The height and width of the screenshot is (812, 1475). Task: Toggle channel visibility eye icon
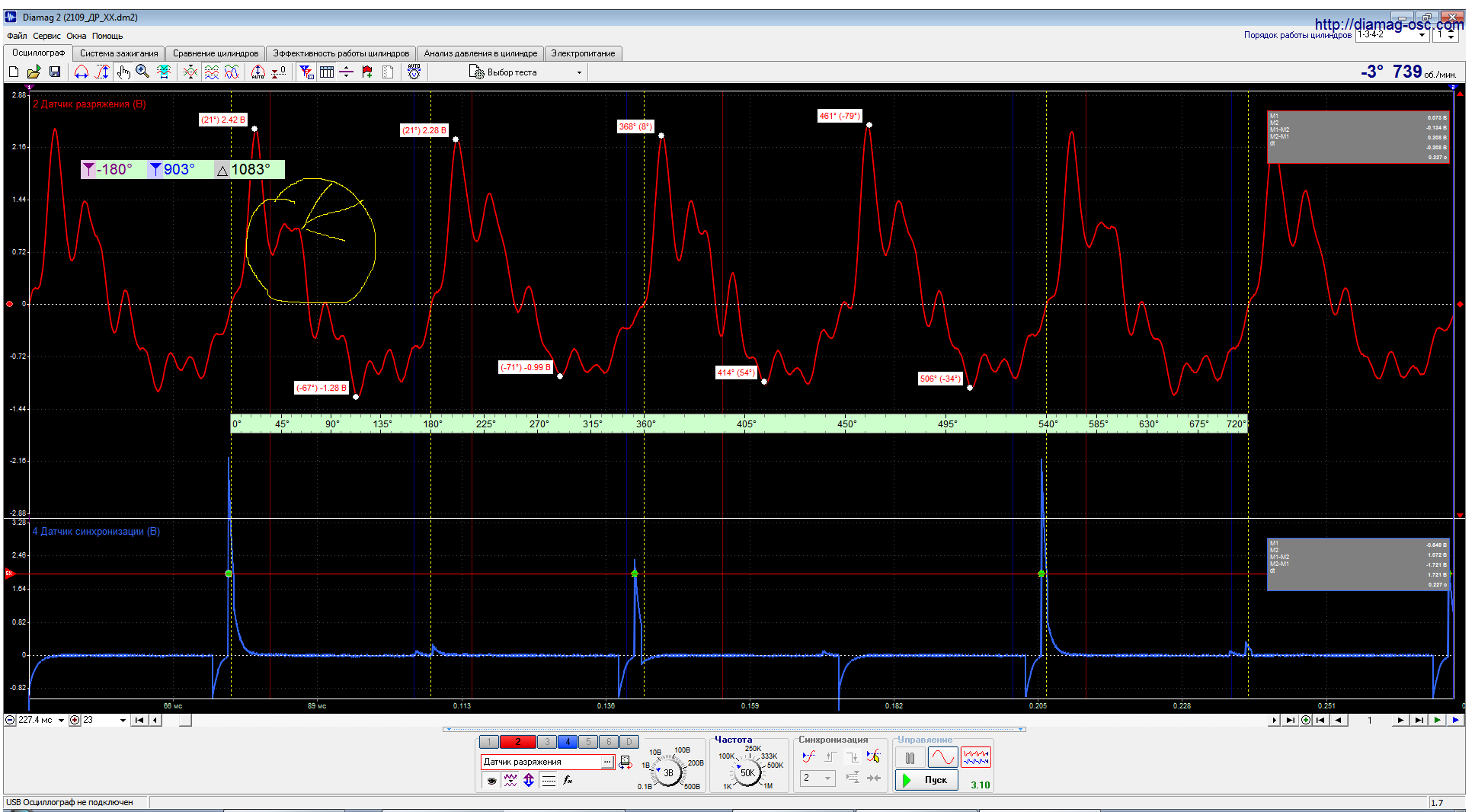click(492, 780)
